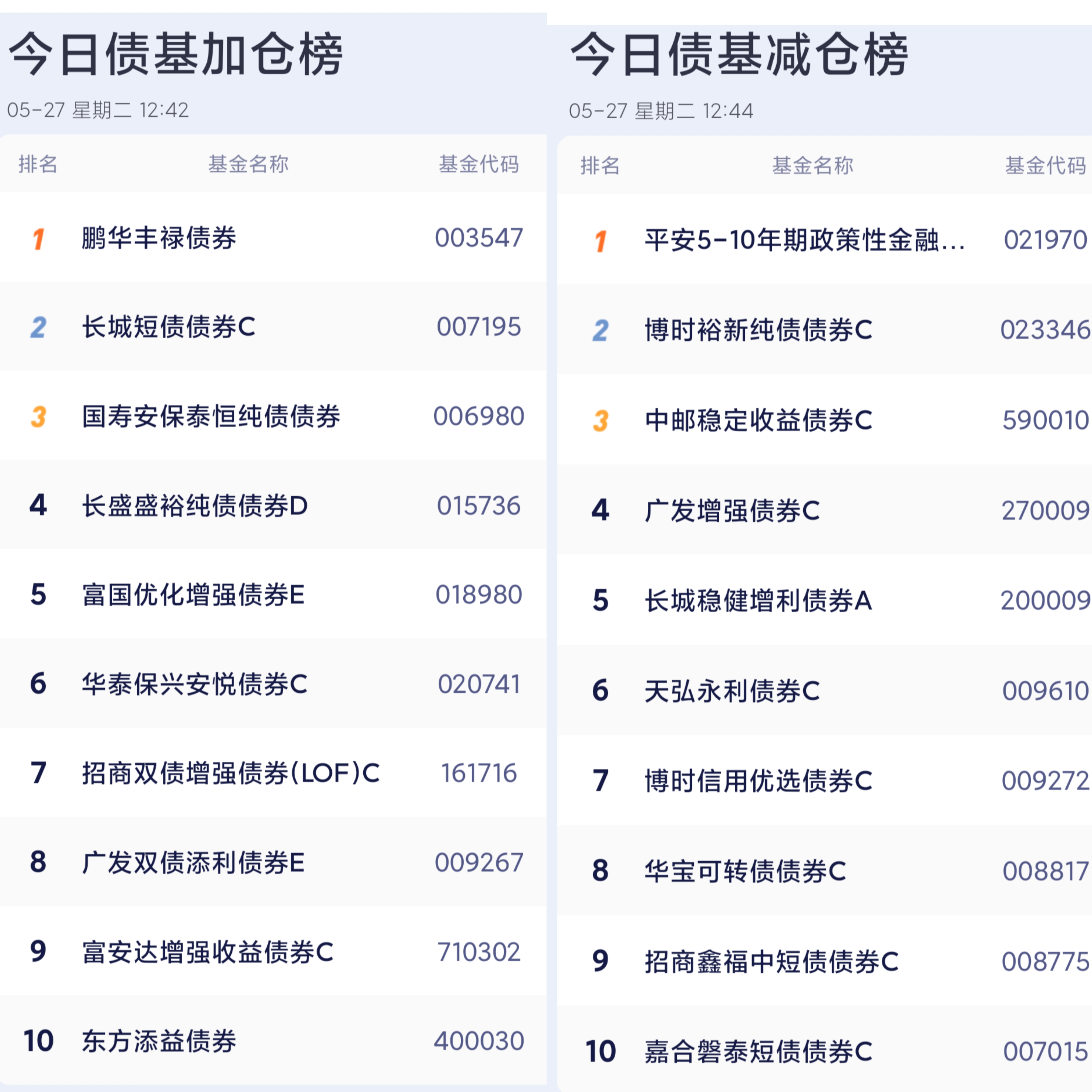
Task: Select 东方添益债券 ranked tenth
Action: (159, 1041)
